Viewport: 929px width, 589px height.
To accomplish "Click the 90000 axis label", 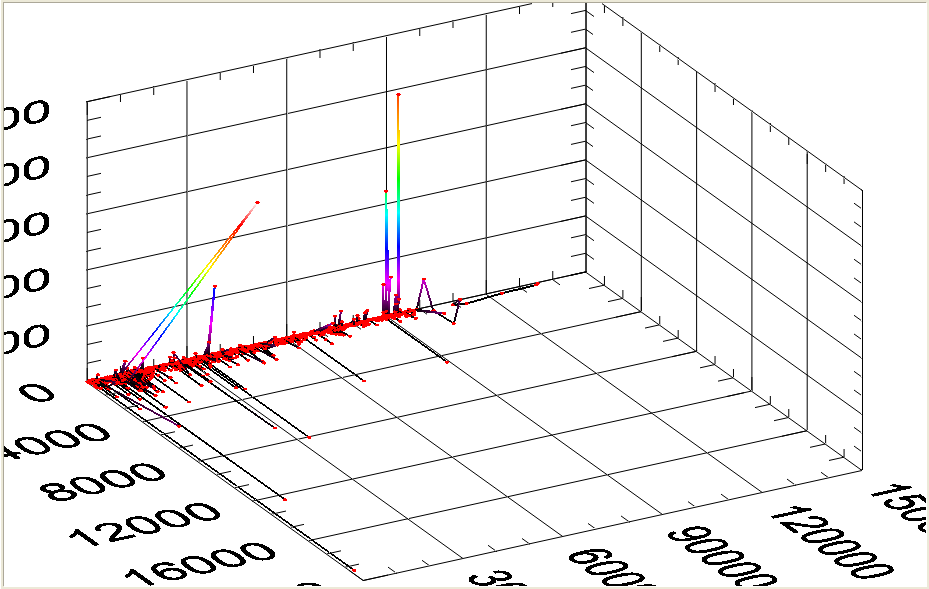I will point(723,557).
